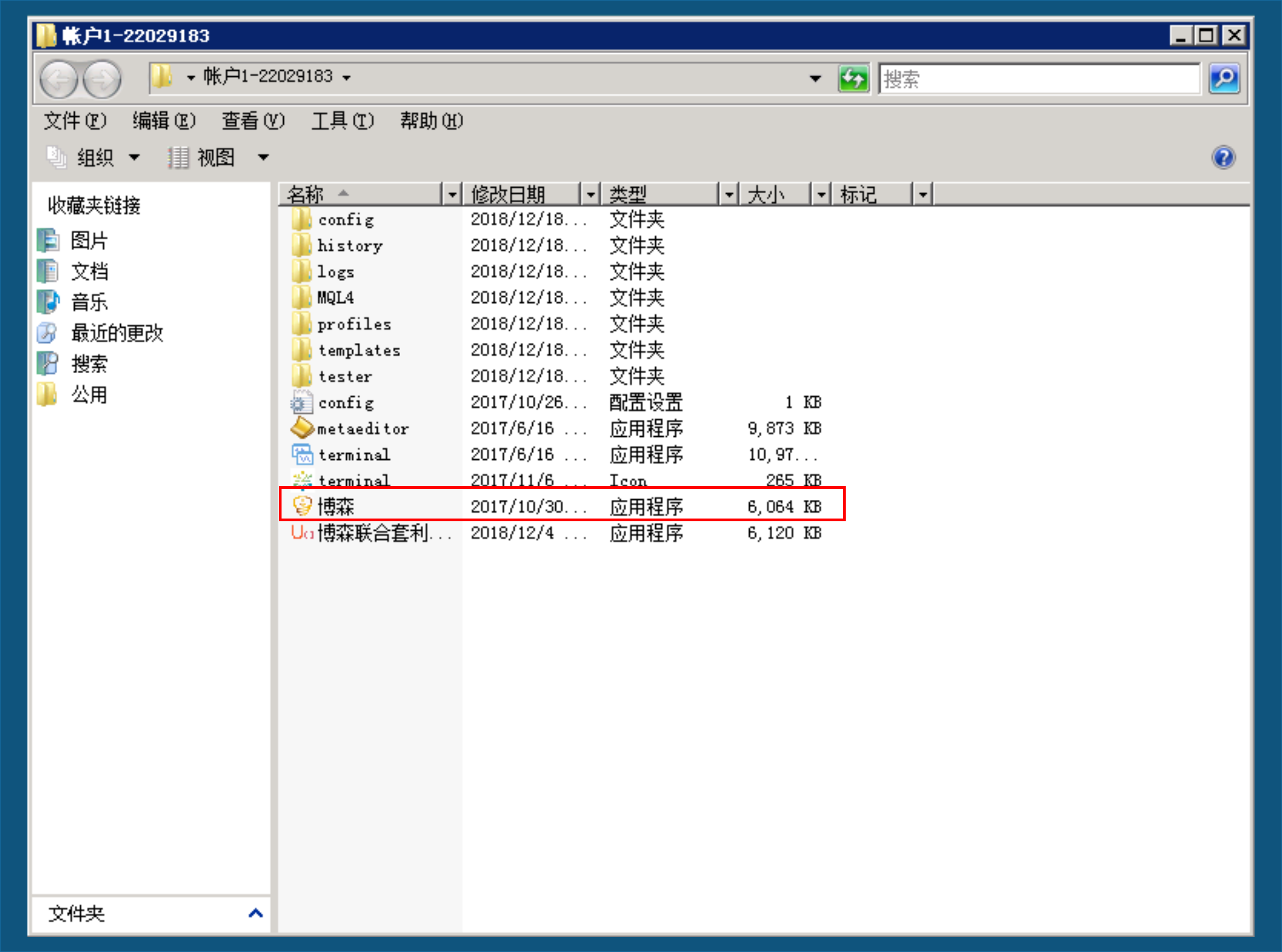Sort by the 修改日期 column header
1282x952 pixels.
522,195
